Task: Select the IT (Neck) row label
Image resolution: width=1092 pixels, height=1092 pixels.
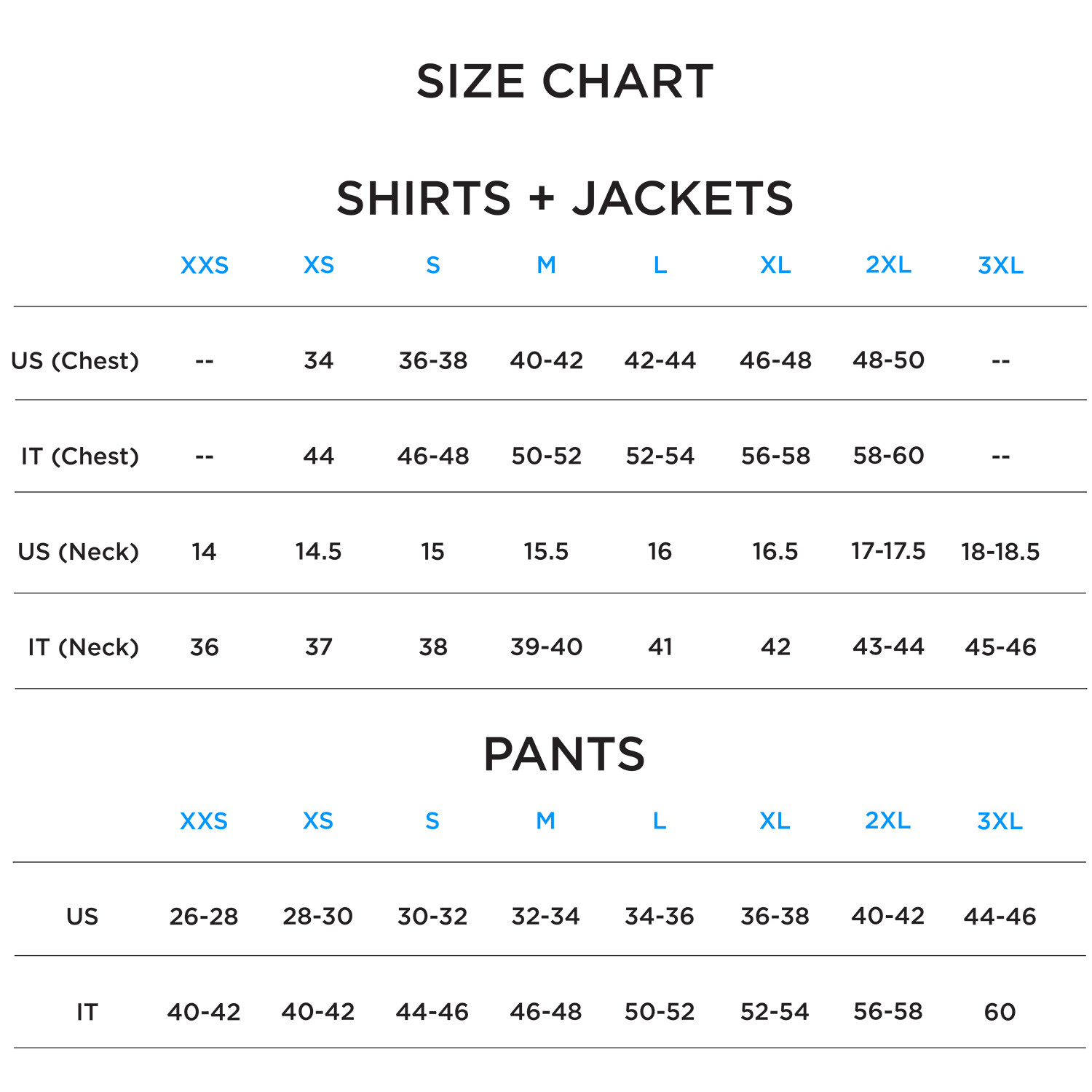Action: (x=83, y=646)
